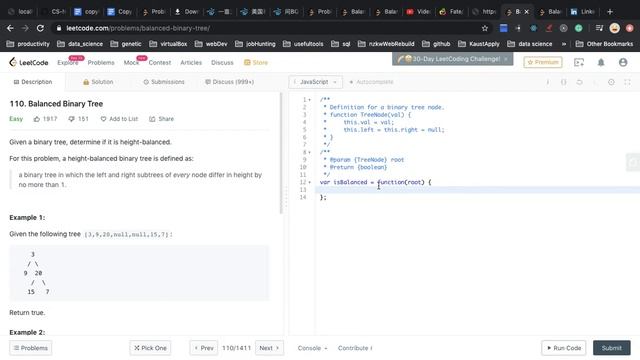This screenshot has width=640, height=360.
Task: Run the code
Action: tap(564, 348)
